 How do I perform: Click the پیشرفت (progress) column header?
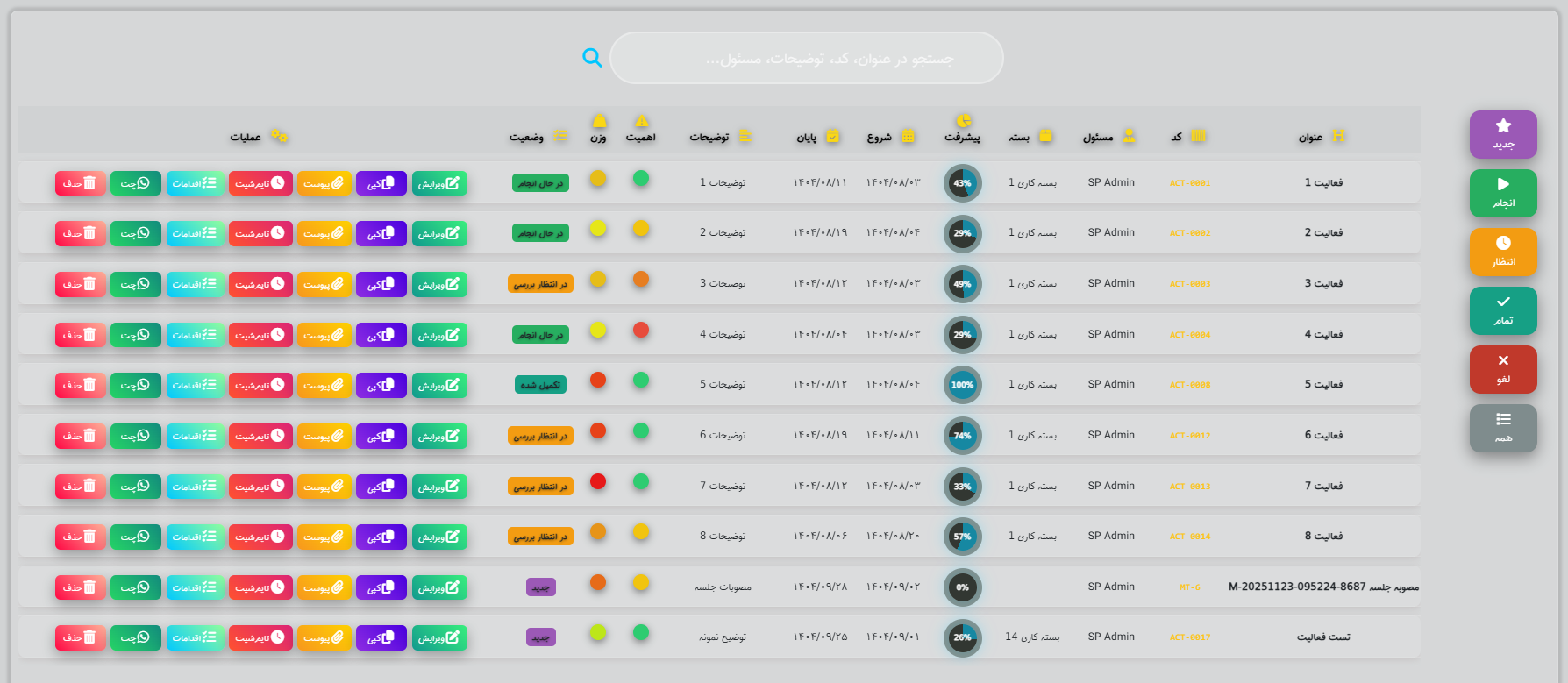(962, 137)
